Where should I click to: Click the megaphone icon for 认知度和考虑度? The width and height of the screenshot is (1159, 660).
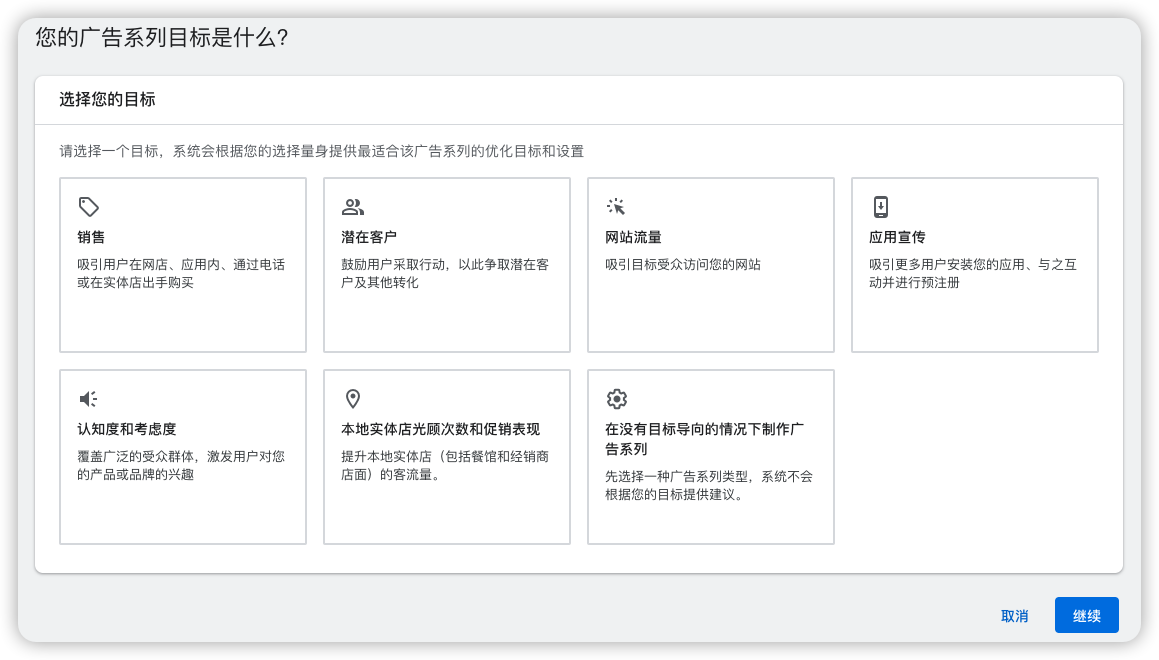click(89, 399)
